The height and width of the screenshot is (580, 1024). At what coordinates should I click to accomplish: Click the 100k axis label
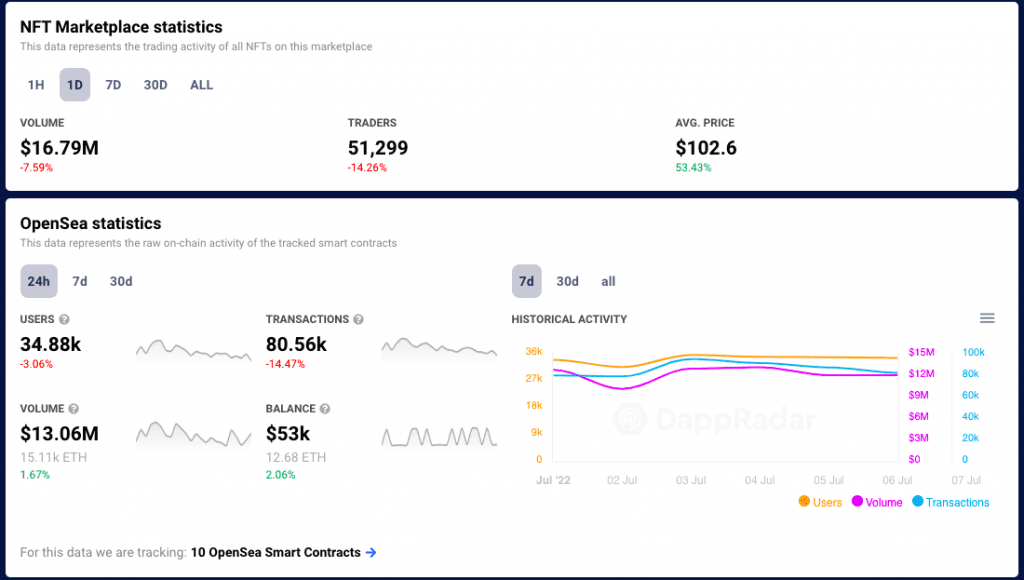click(x=973, y=352)
